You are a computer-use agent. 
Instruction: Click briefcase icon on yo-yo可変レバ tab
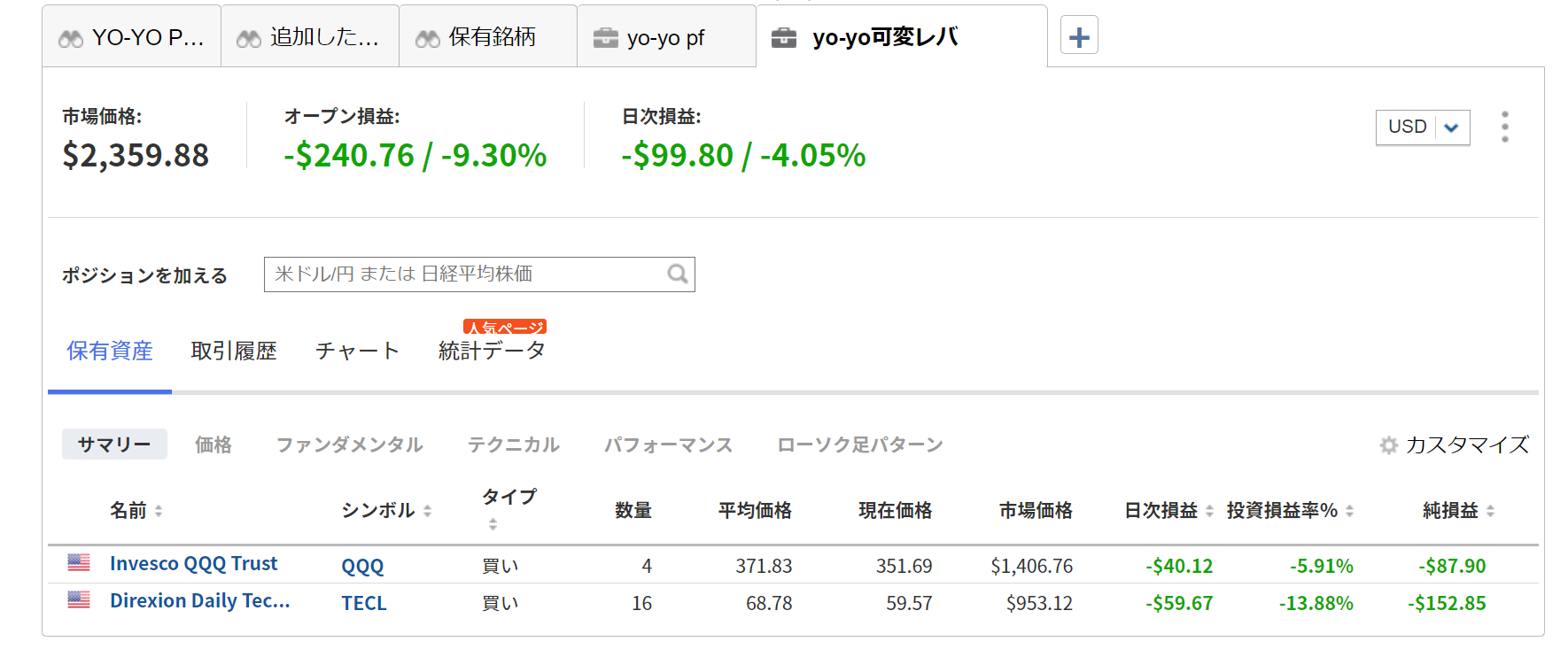pos(784,38)
